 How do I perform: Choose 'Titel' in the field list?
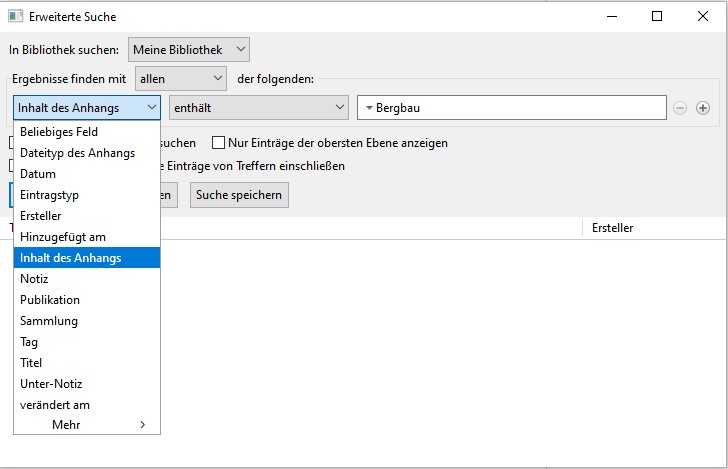pos(31,363)
